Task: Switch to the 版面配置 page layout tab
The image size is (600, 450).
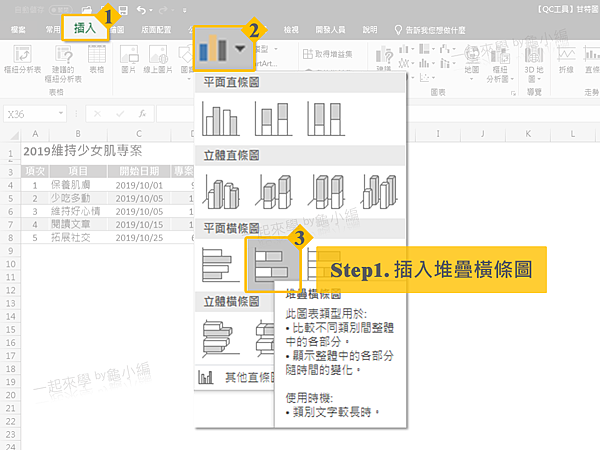Action: click(156, 29)
